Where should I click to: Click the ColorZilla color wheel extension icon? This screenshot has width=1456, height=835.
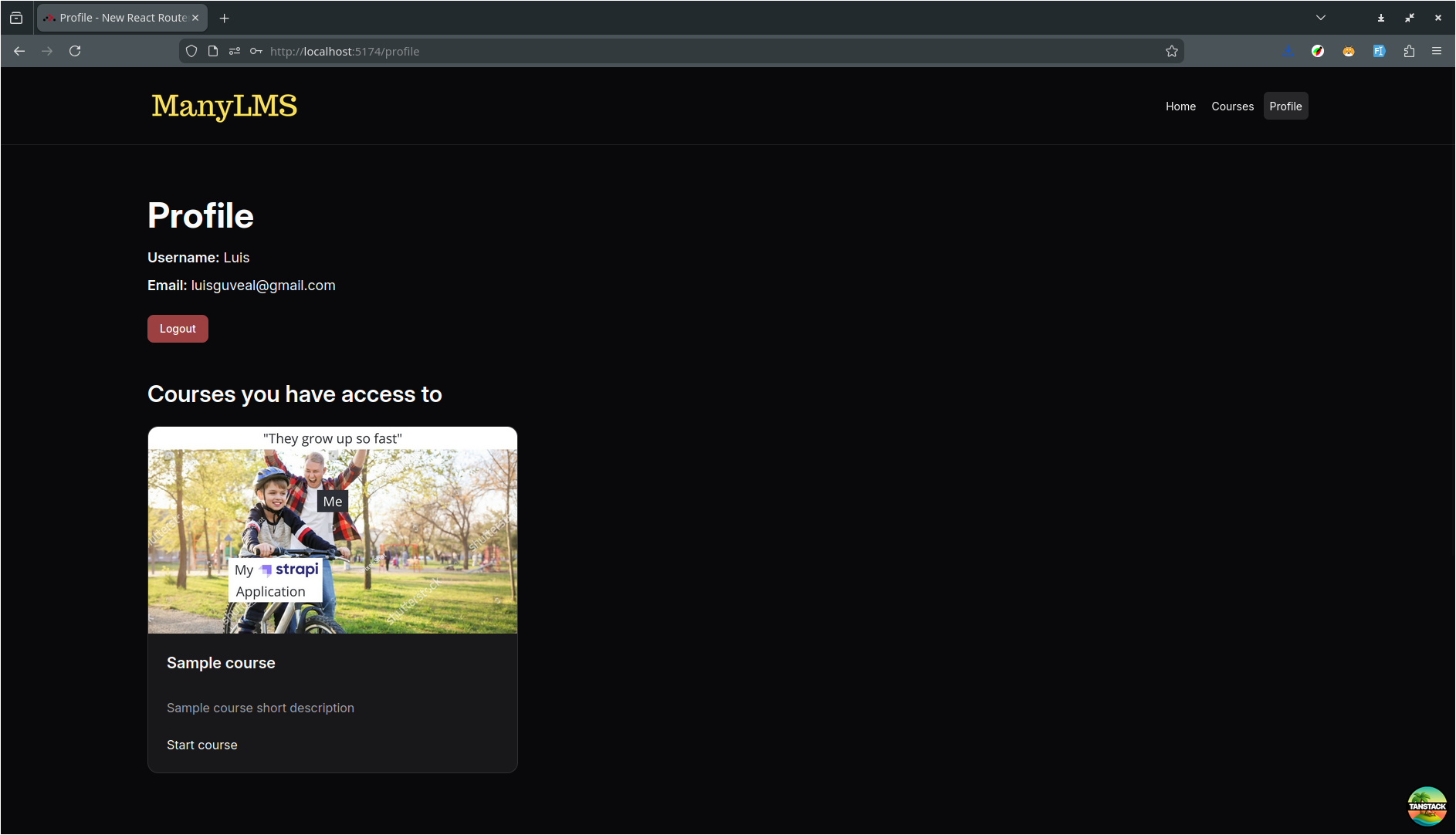(x=1318, y=51)
